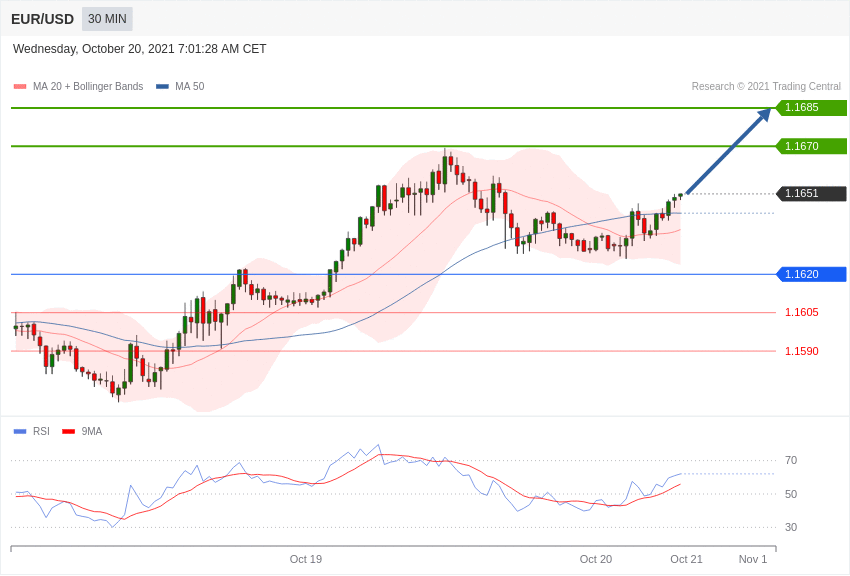
Task: Click the 9MA legend red swatch
Action: coord(68,431)
